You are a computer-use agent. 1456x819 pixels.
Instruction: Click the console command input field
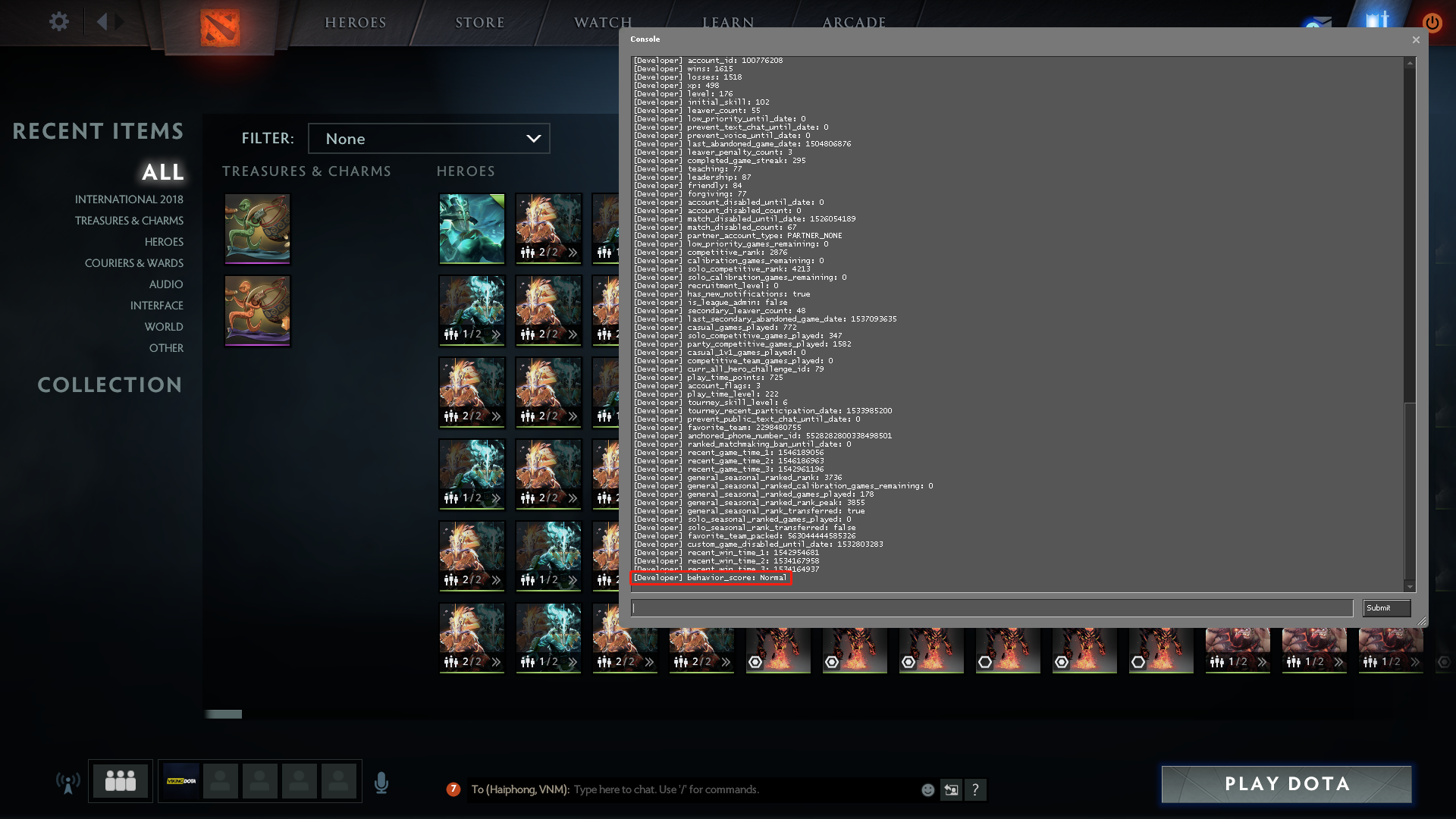[x=991, y=608]
